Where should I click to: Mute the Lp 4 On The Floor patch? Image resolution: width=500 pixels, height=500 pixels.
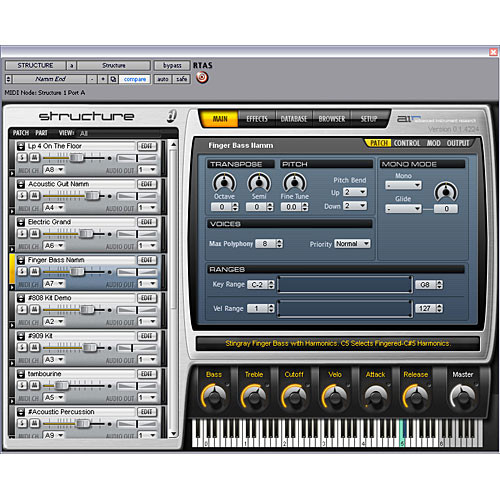click(x=34, y=158)
